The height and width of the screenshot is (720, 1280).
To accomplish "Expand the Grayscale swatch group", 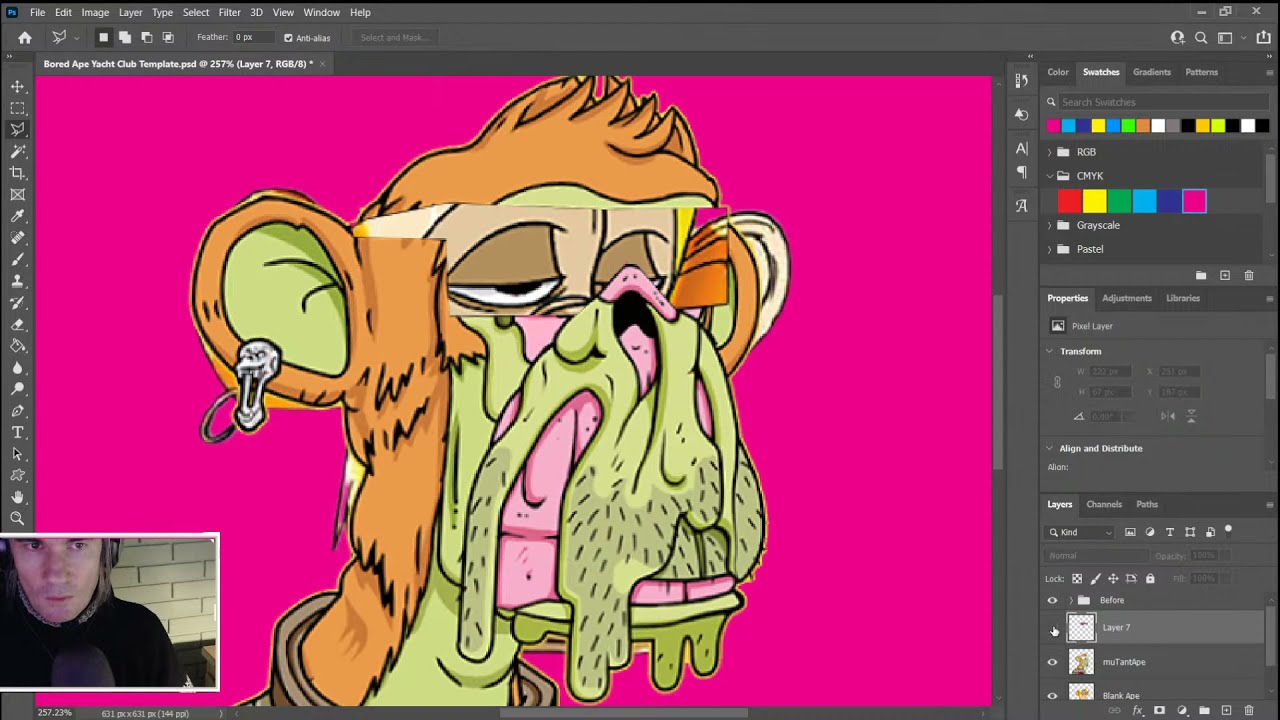I will tap(1050, 225).
